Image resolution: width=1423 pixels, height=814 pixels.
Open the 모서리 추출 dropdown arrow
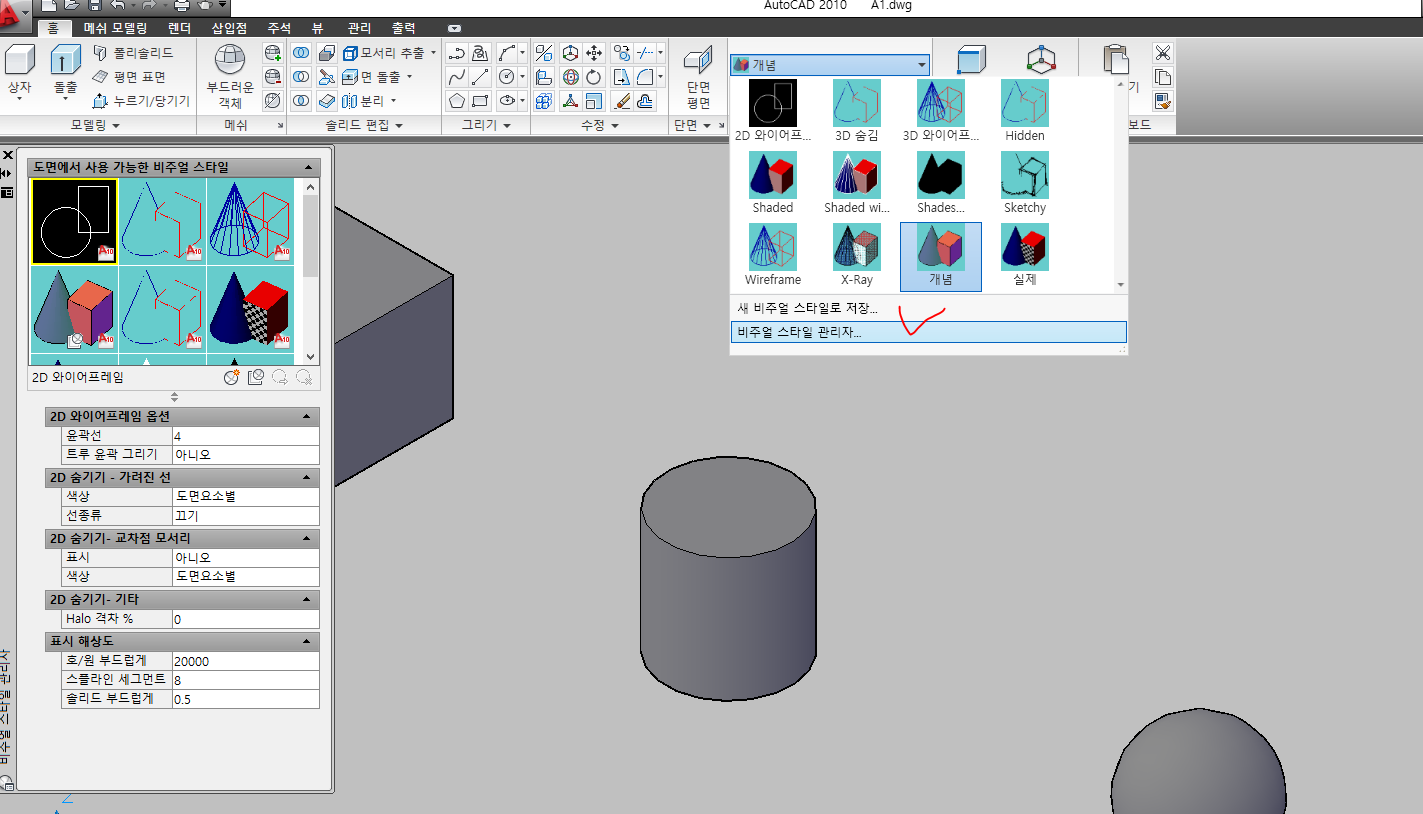[x=434, y=53]
